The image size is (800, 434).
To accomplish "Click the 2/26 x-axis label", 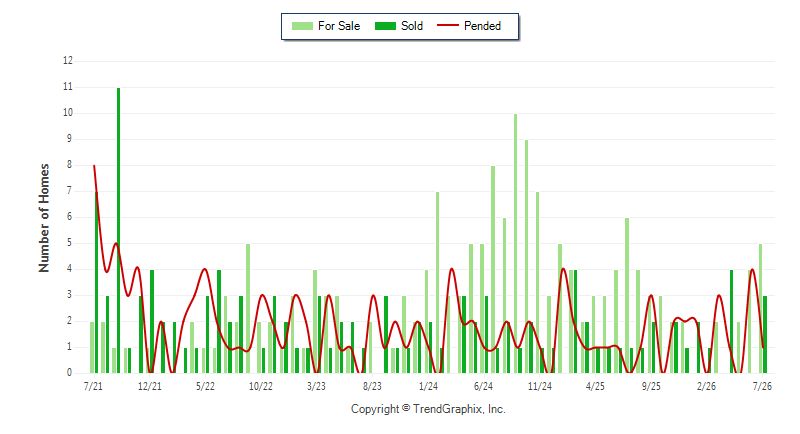I will [707, 387].
